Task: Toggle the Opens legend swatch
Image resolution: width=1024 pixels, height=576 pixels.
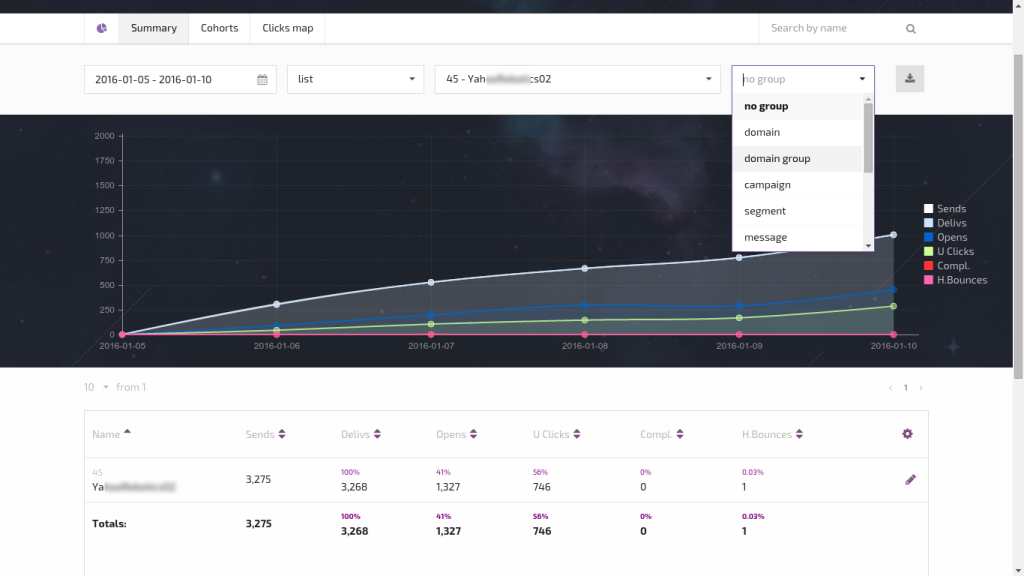Action: pos(928,237)
